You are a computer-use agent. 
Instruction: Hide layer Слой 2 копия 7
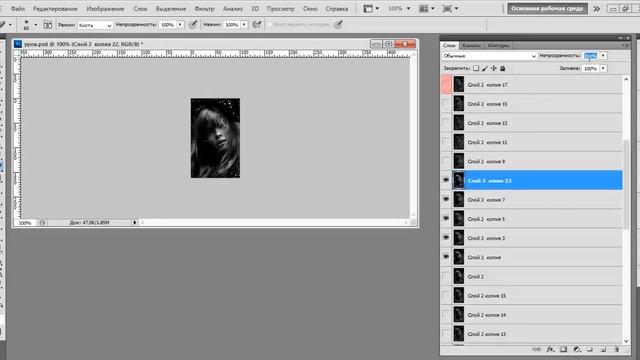point(446,199)
